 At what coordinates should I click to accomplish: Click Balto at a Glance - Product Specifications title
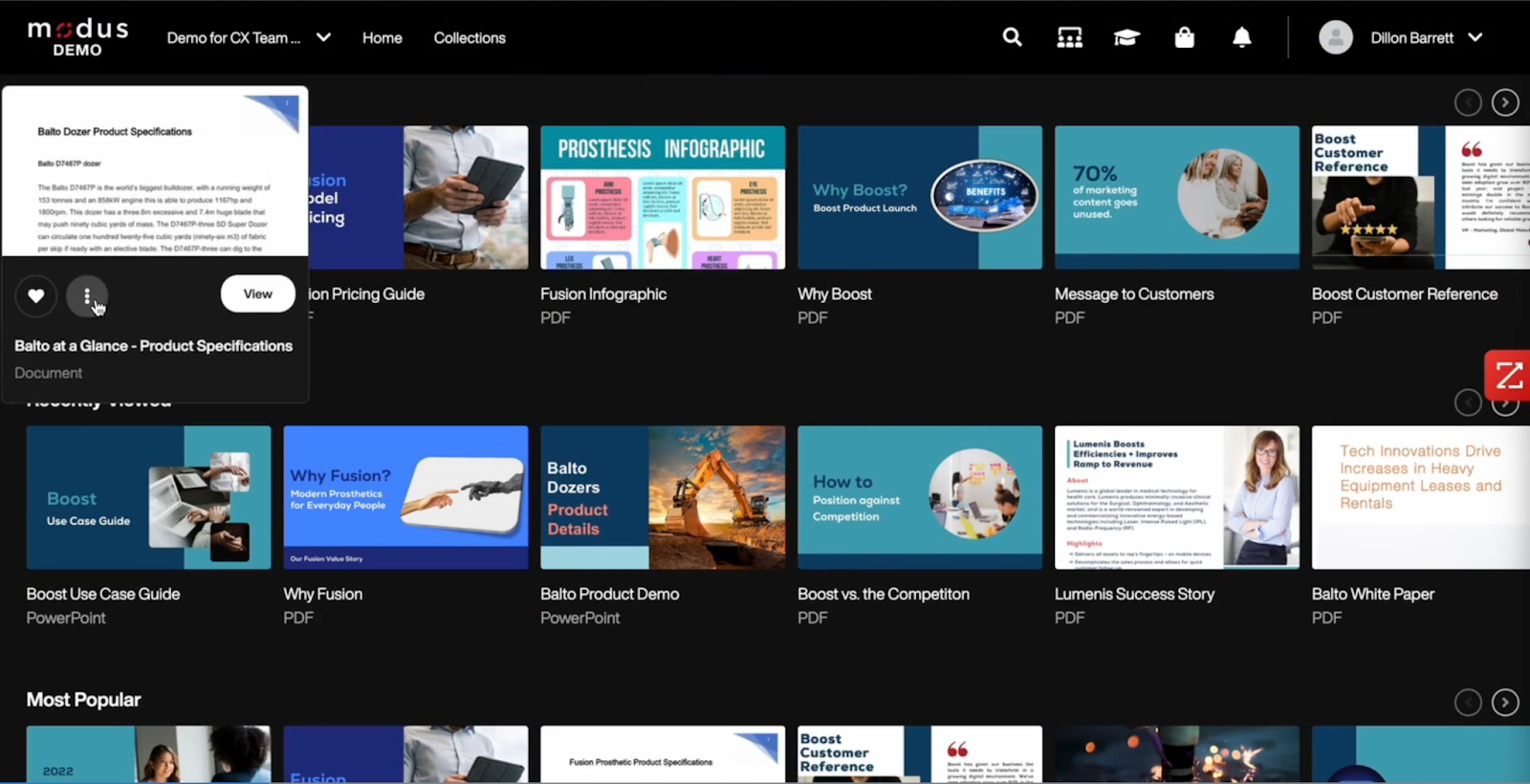click(153, 346)
